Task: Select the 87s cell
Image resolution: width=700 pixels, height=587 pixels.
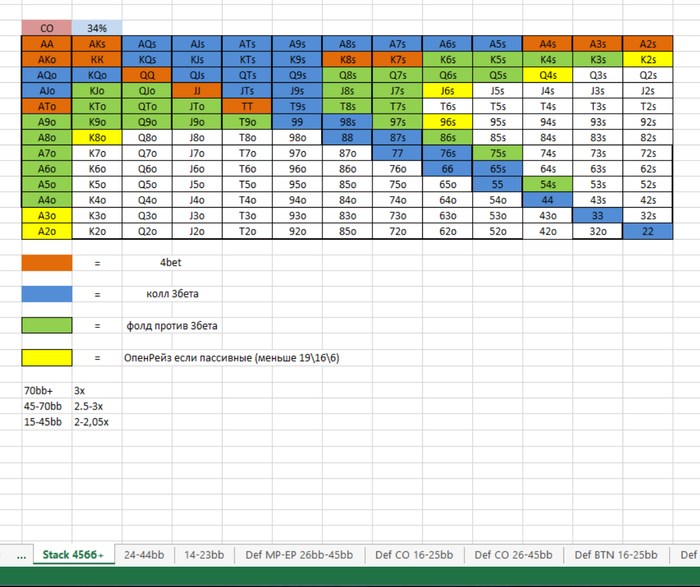Action: (x=397, y=137)
